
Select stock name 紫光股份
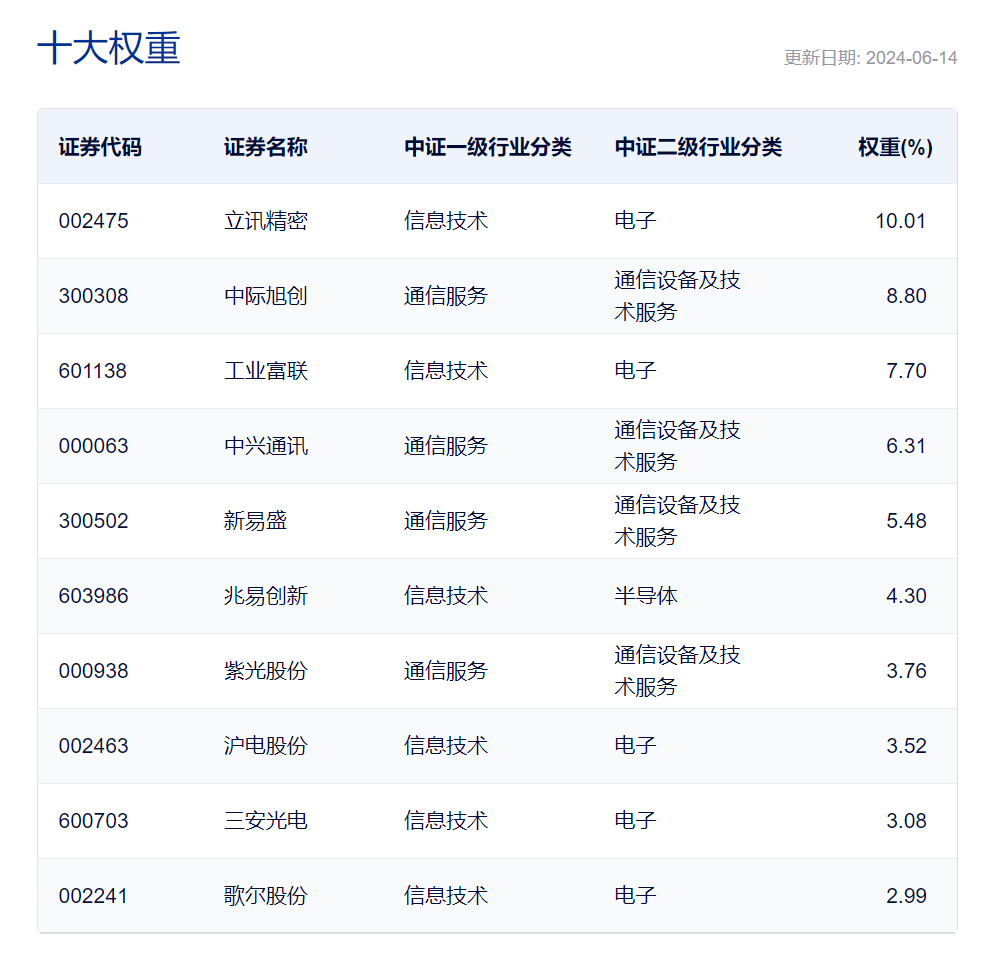(x=266, y=671)
